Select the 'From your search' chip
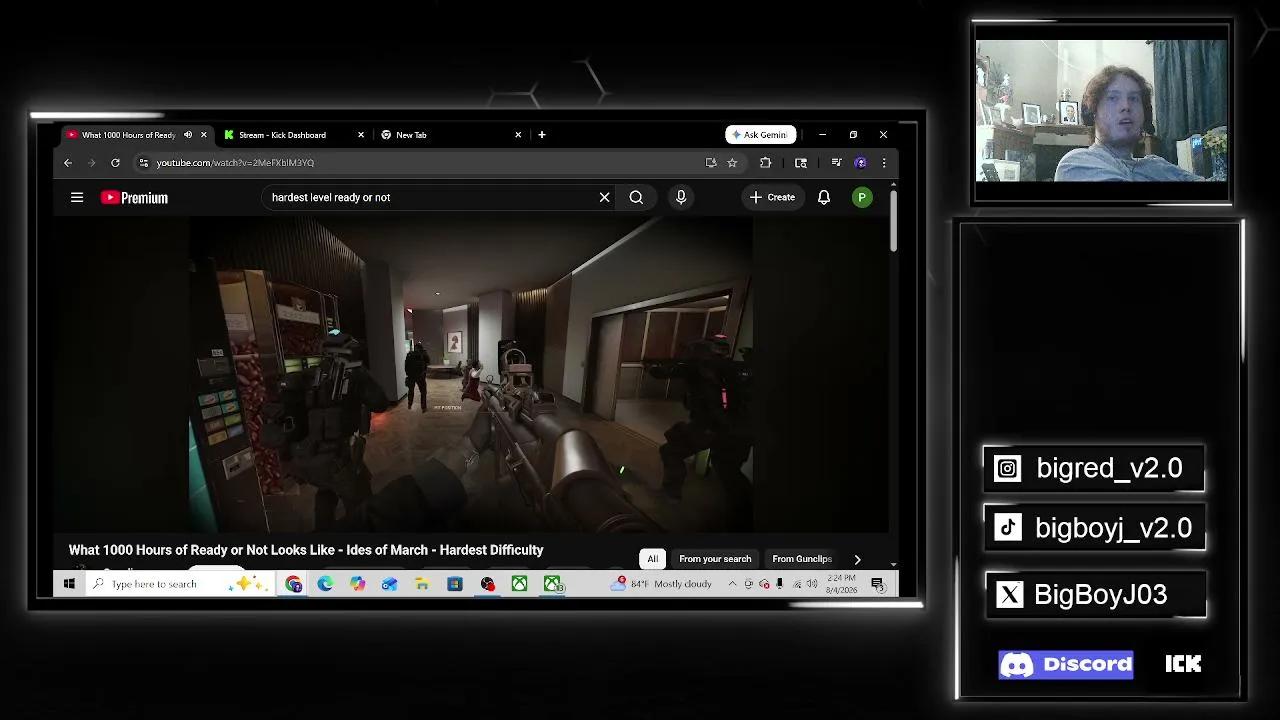The width and height of the screenshot is (1280, 720). point(715,559)
